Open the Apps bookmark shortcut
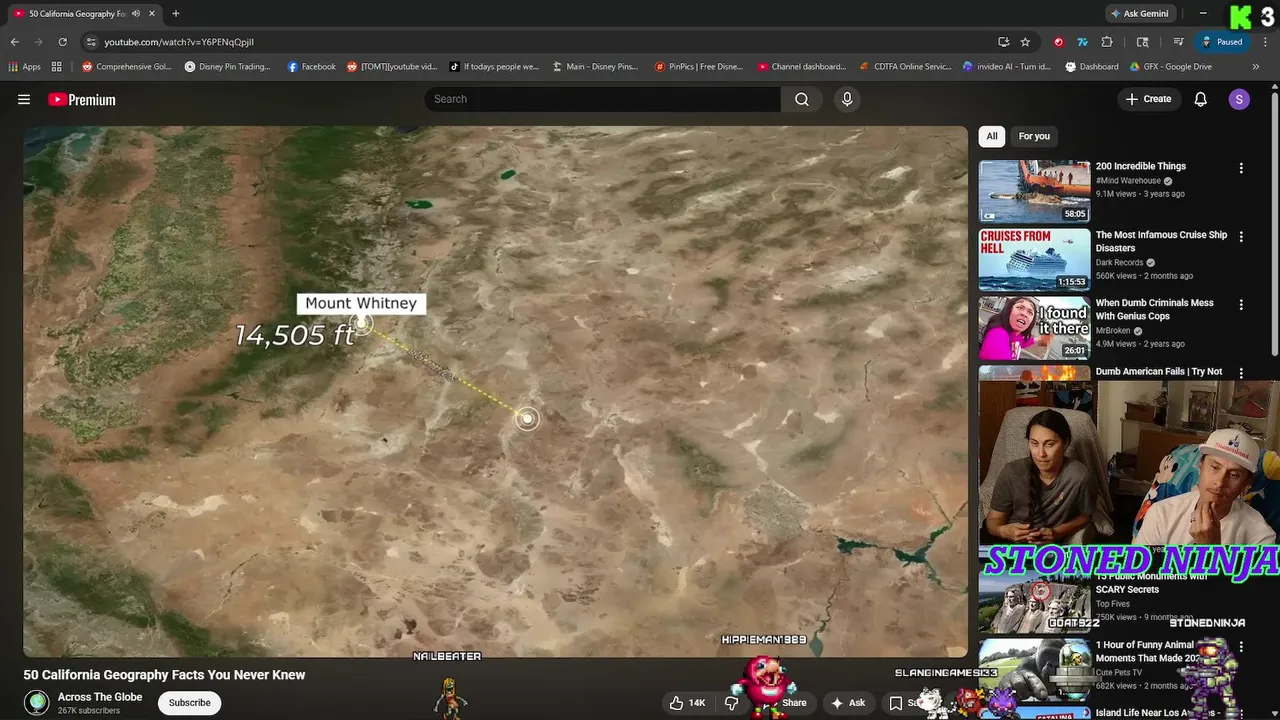 click(x=25, y=67)
